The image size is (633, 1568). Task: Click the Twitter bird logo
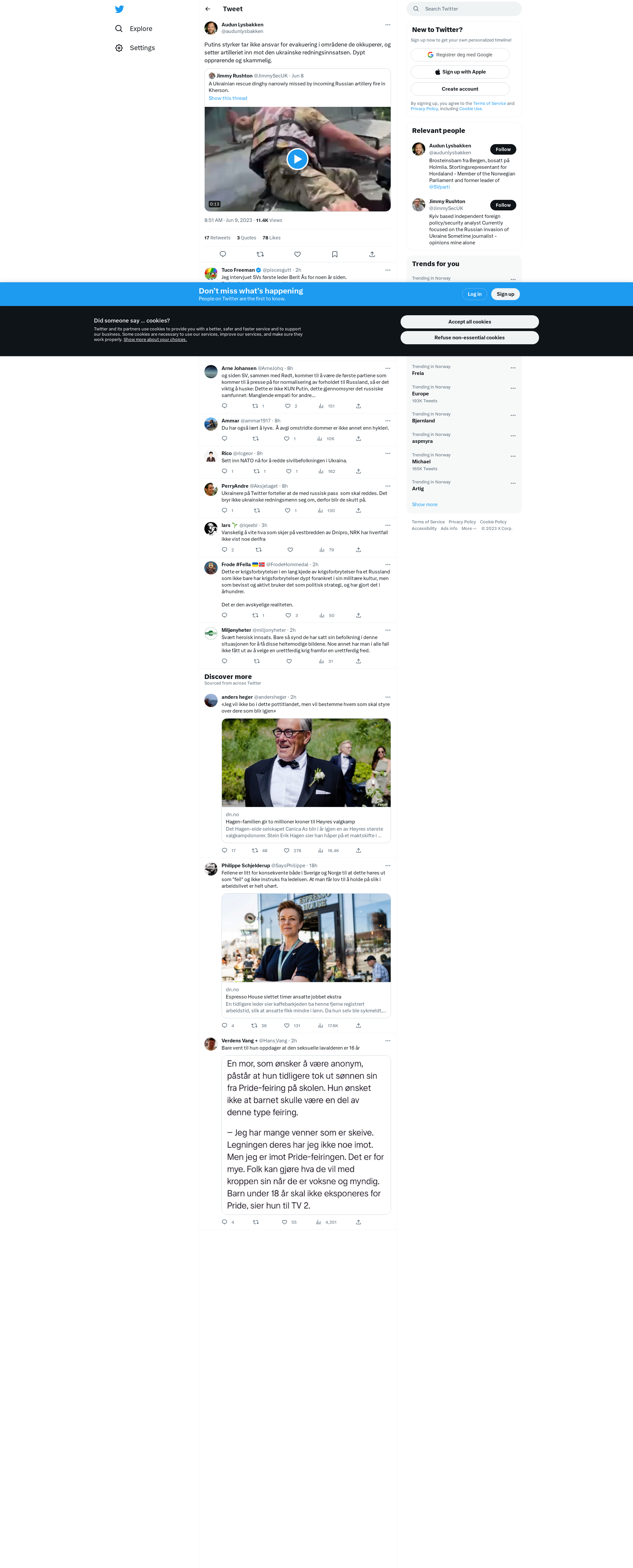tap(119, 9)
